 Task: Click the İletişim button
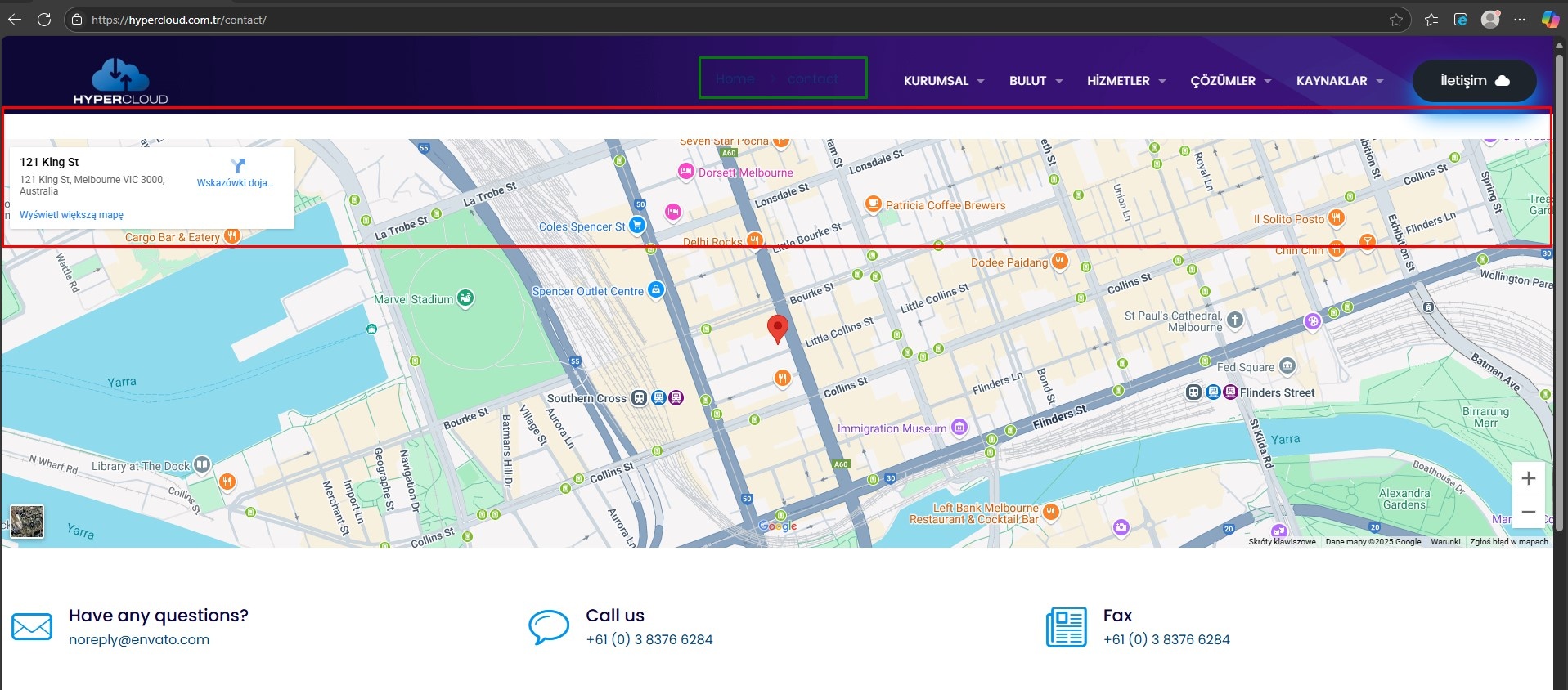(x=1474, y=81)
